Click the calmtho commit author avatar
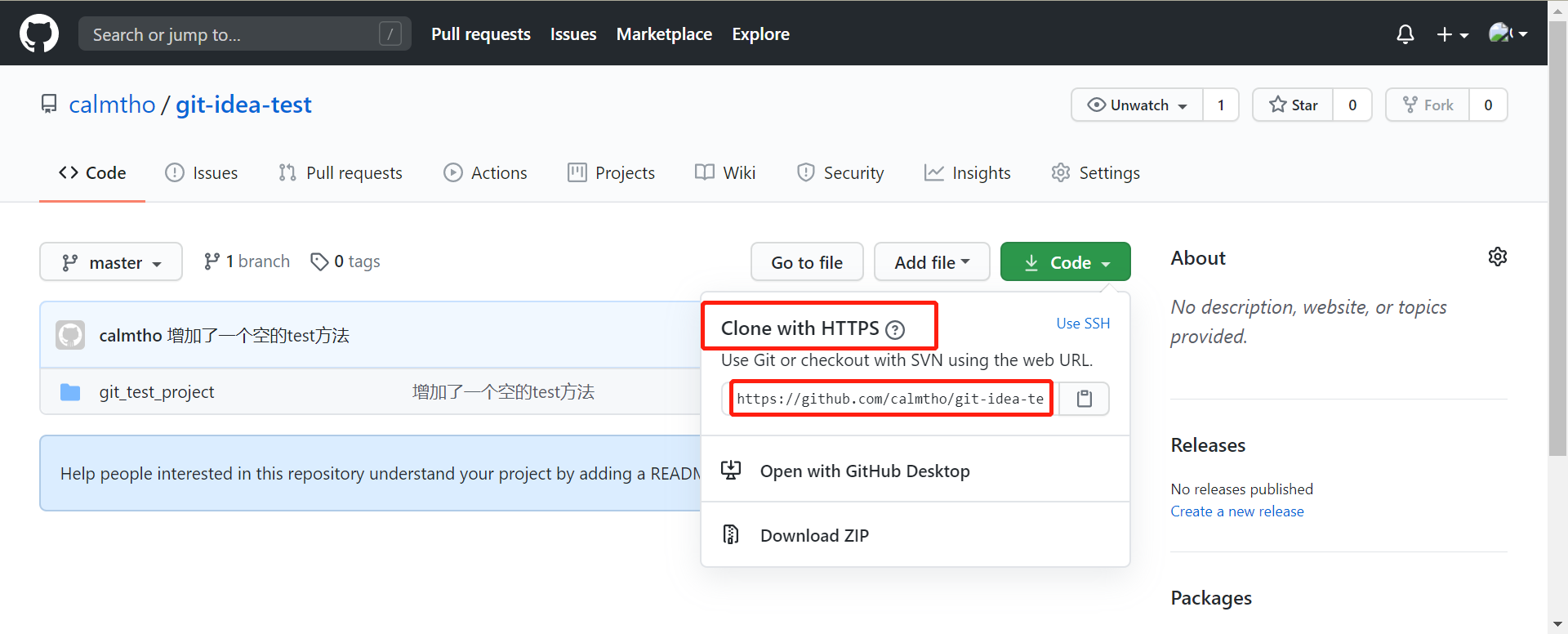Image resolution: width=1568 pixels, height=634 pixels. pyautogui.click(x=70, y=335)
